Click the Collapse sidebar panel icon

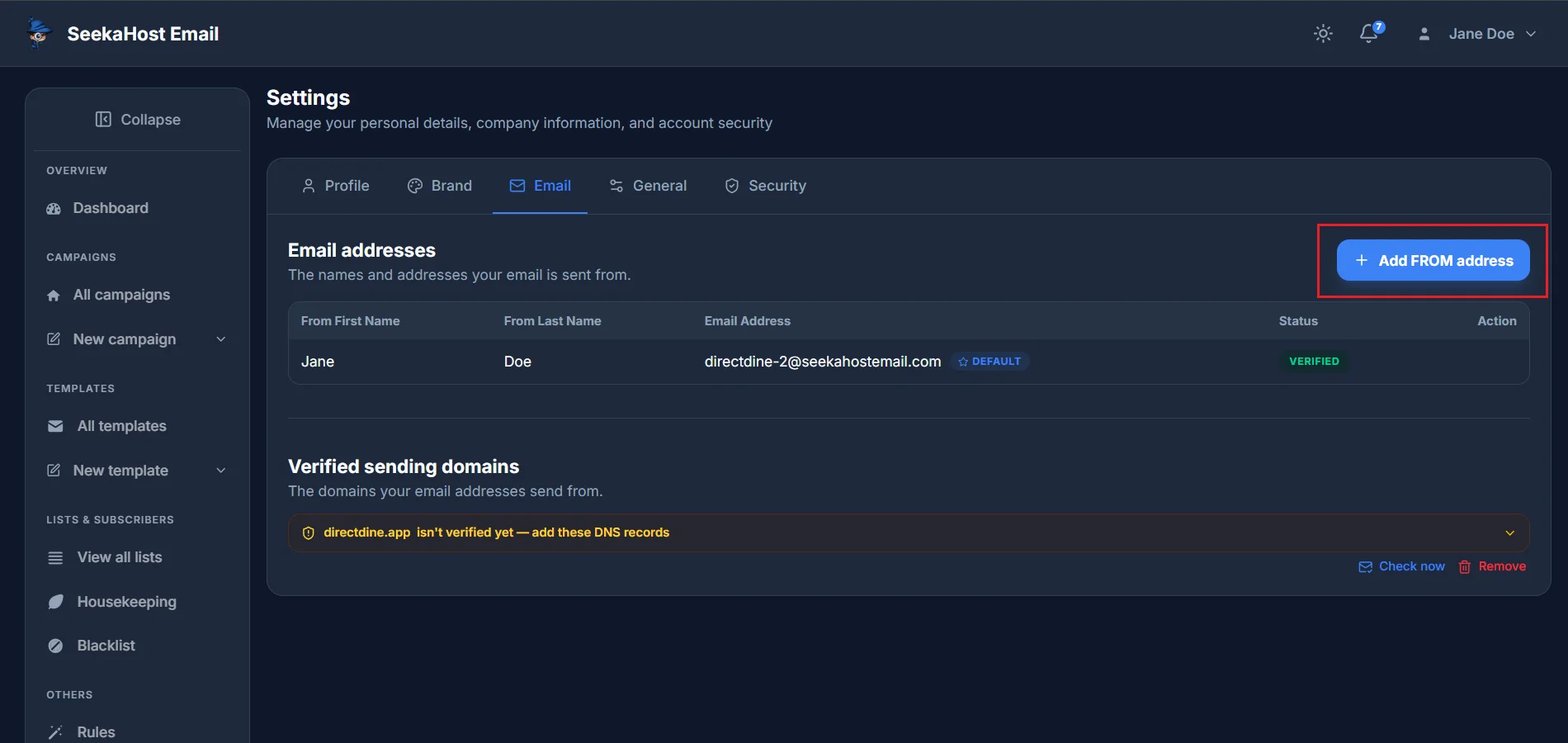[103, 120]
